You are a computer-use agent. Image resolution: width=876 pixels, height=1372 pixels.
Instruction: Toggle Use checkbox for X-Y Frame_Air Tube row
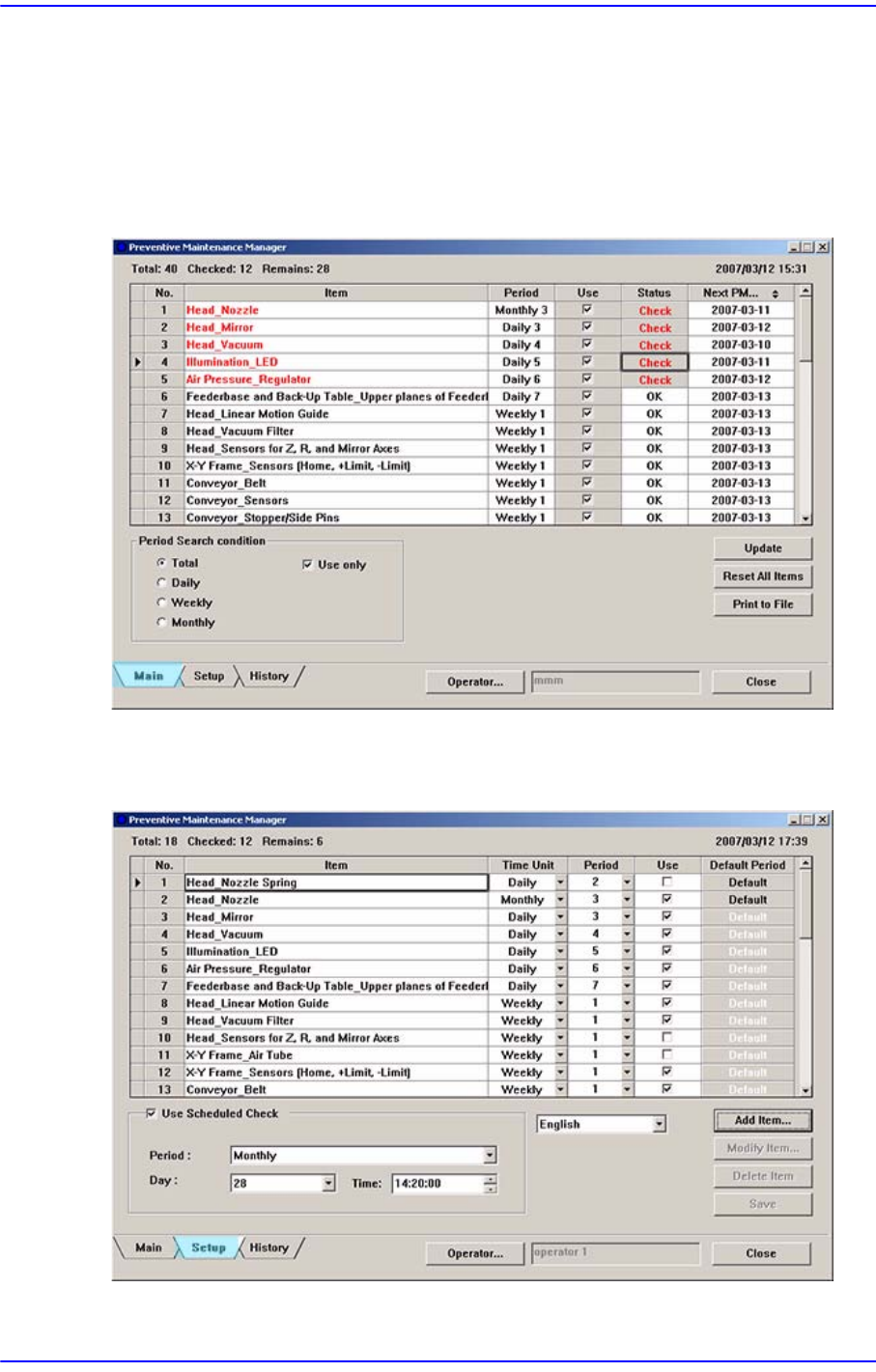(x=666, y=1055)
